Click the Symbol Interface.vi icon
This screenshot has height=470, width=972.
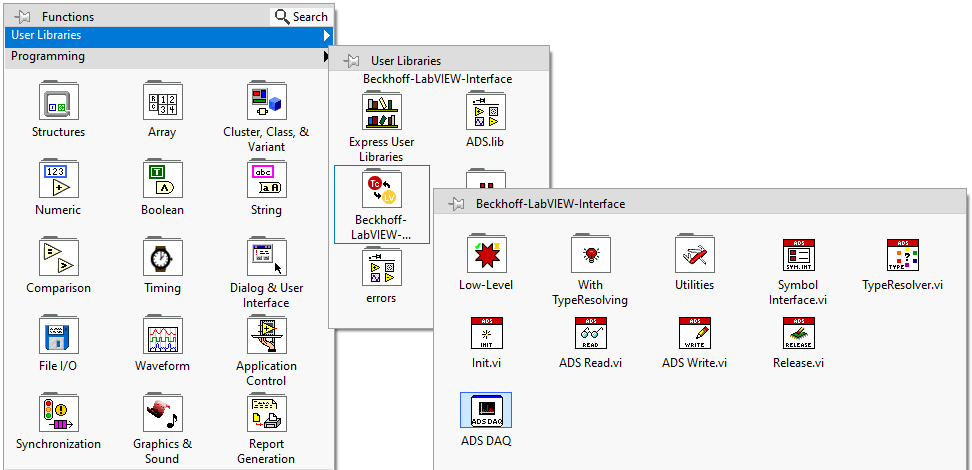pyautogui.click(x=798, y=256)
